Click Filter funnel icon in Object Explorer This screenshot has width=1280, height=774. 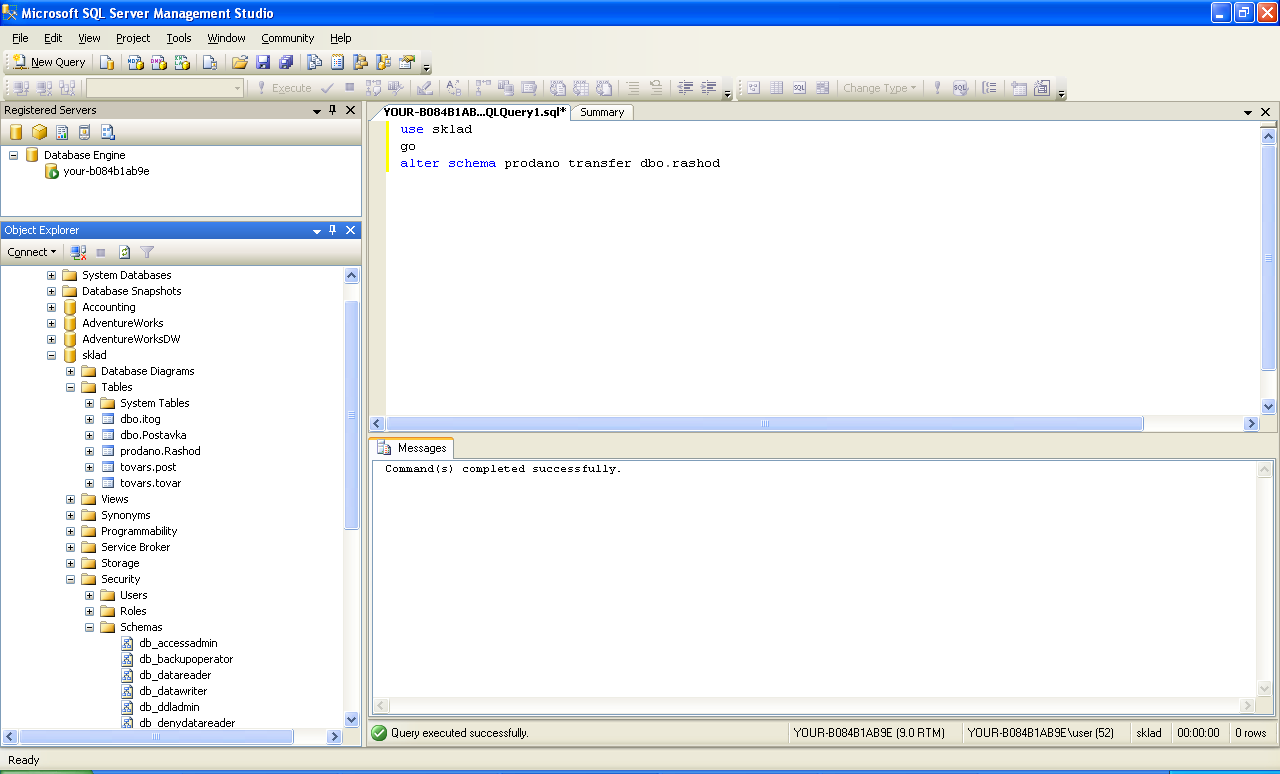tap(147, 252)
